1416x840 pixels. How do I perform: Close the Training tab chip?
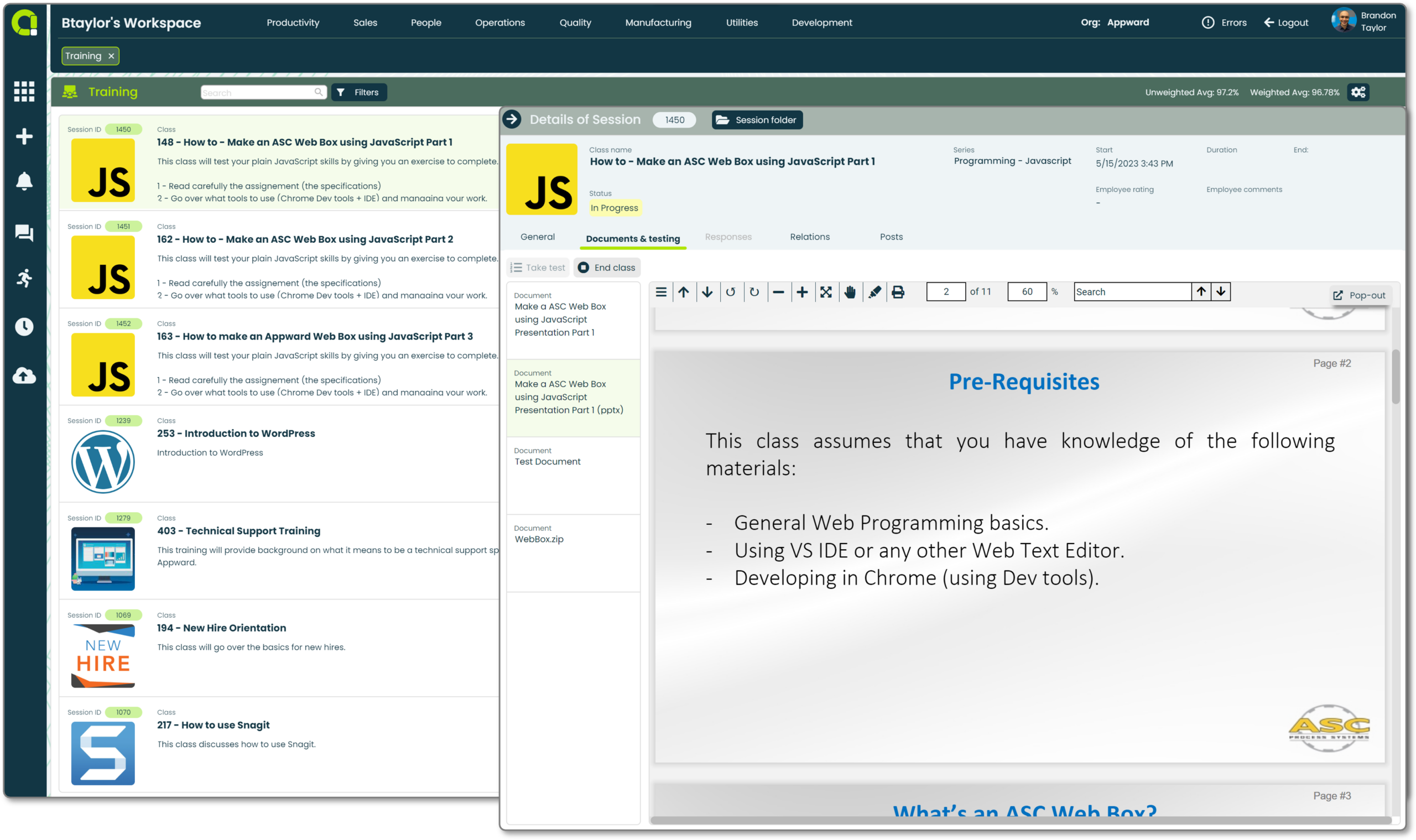[x=112, y=56]
